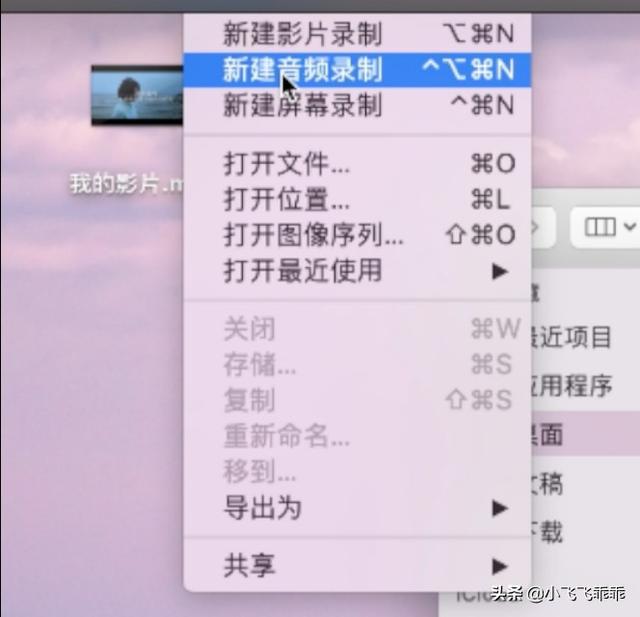Image resolution: width=640 pixels, height=617 pixels.
Task: Open 文稿 in Finder sidebar
Action: tap(547, 484)
